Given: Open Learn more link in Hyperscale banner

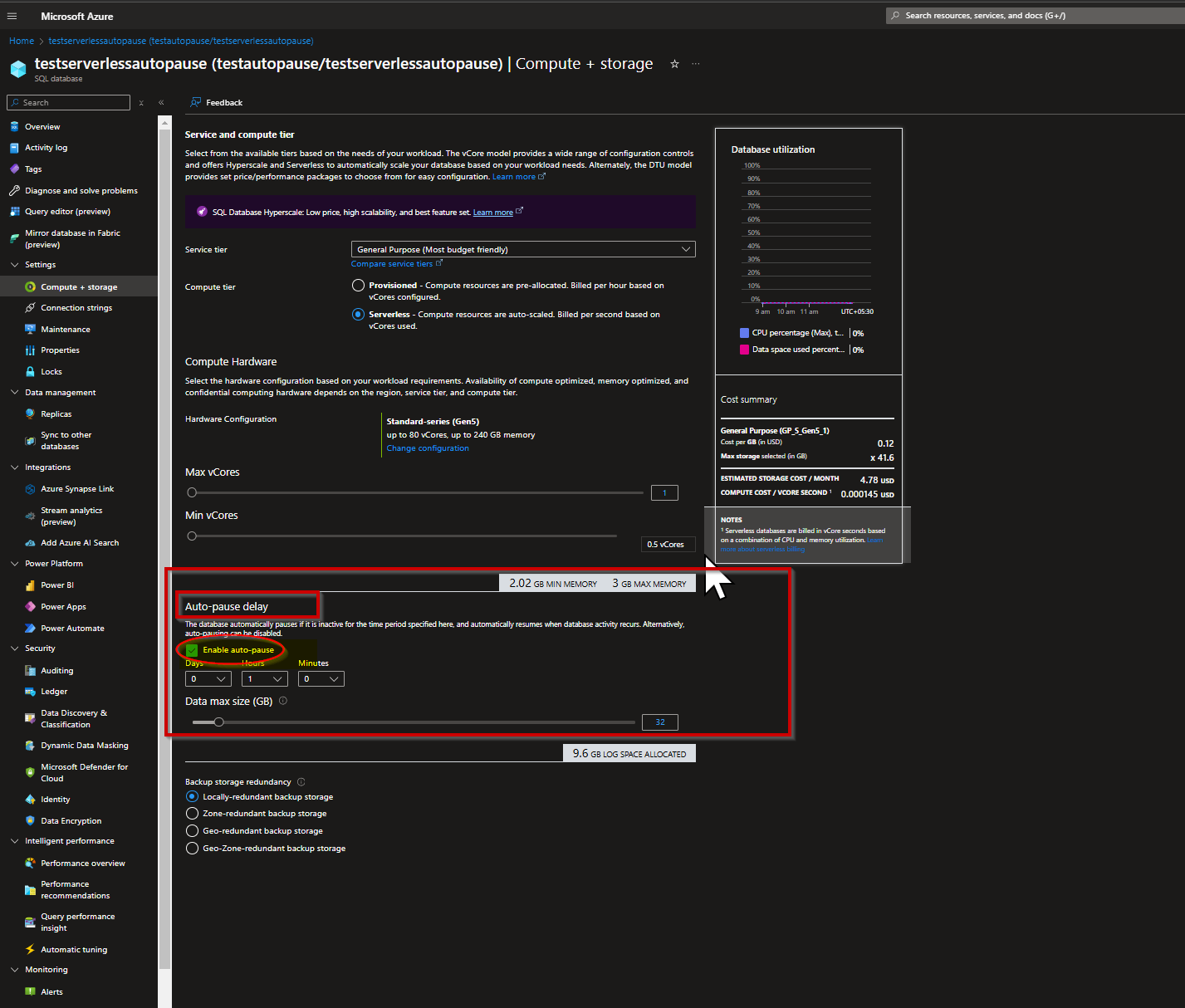Looking at the screenshot, I should tap(493, 213).
